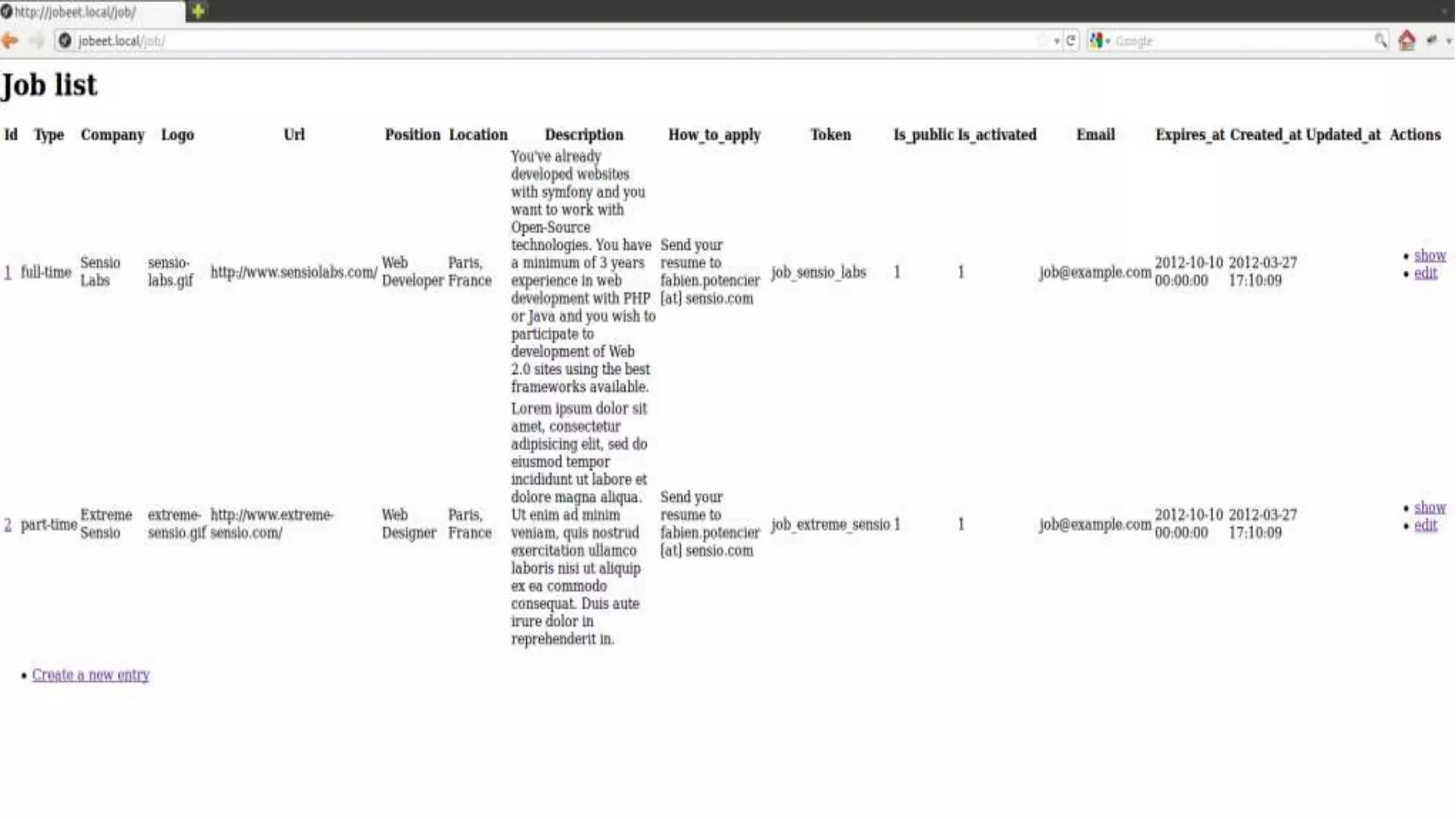Click the search magnifier icon
The width and height of the screenshot is (1456, 819).
point(1380,41)
